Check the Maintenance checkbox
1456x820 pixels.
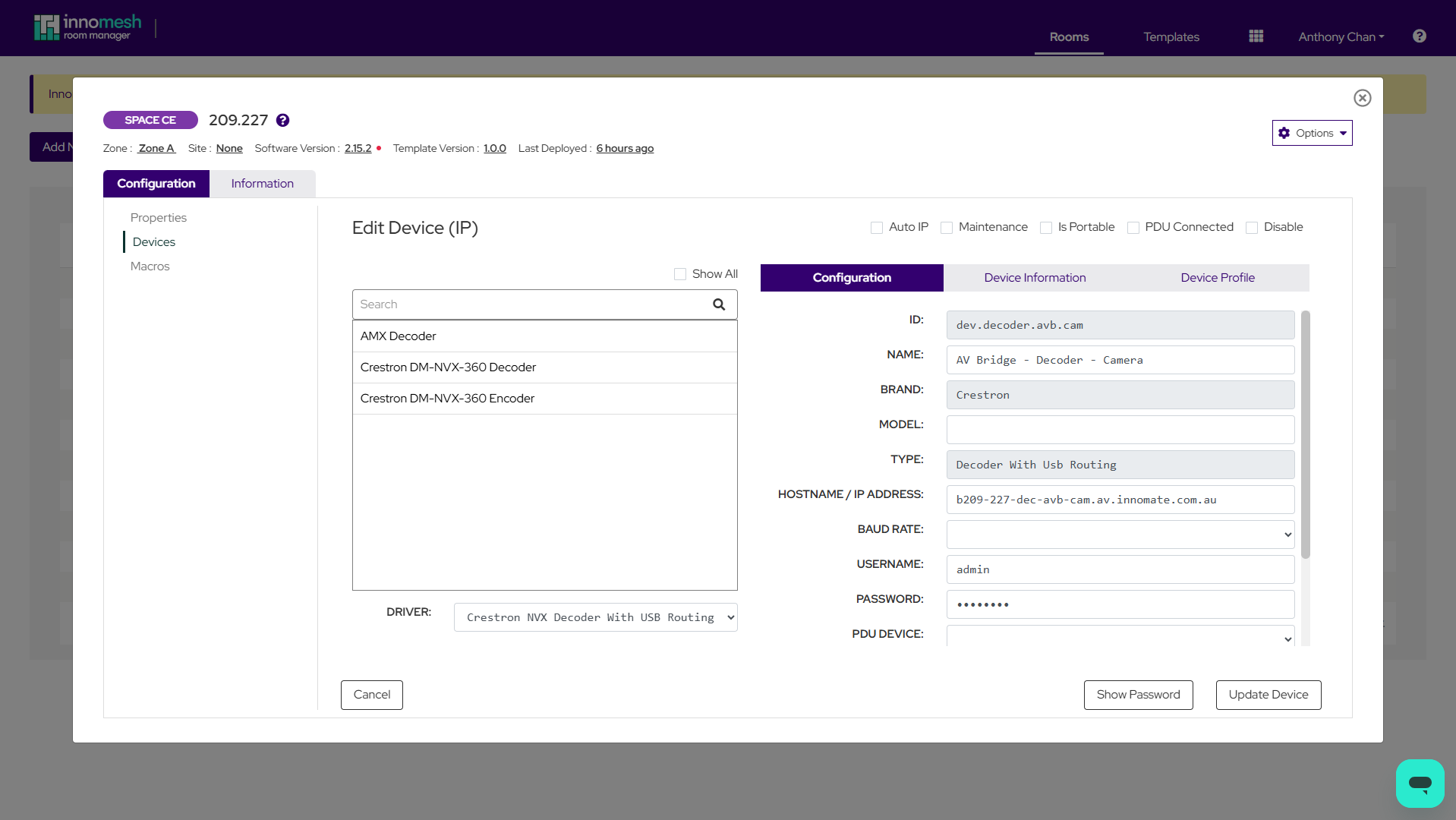946,227
